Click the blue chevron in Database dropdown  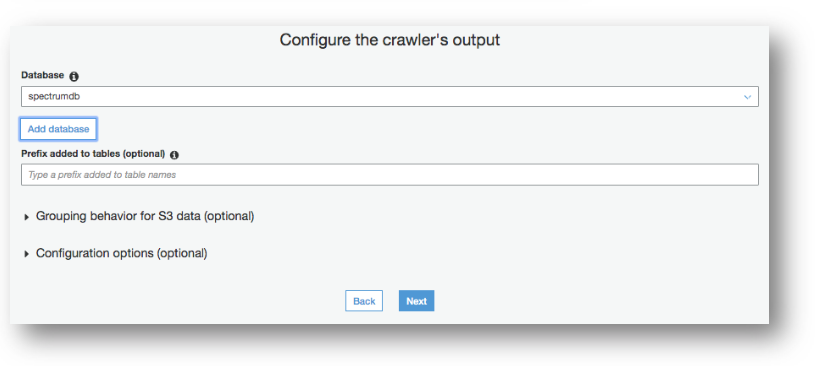coord(747,97)
